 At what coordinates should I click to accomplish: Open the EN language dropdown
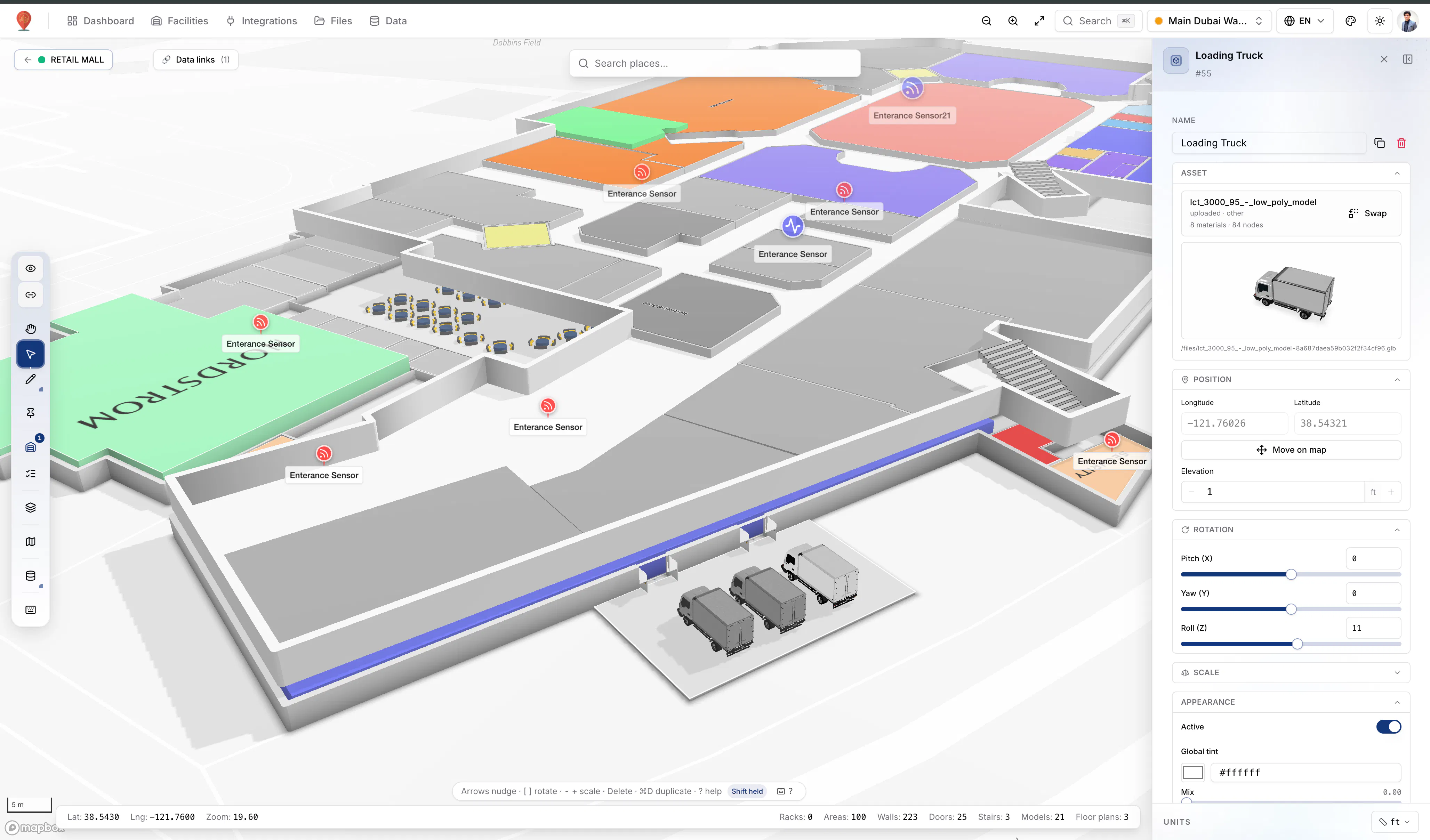point(1304,21)
